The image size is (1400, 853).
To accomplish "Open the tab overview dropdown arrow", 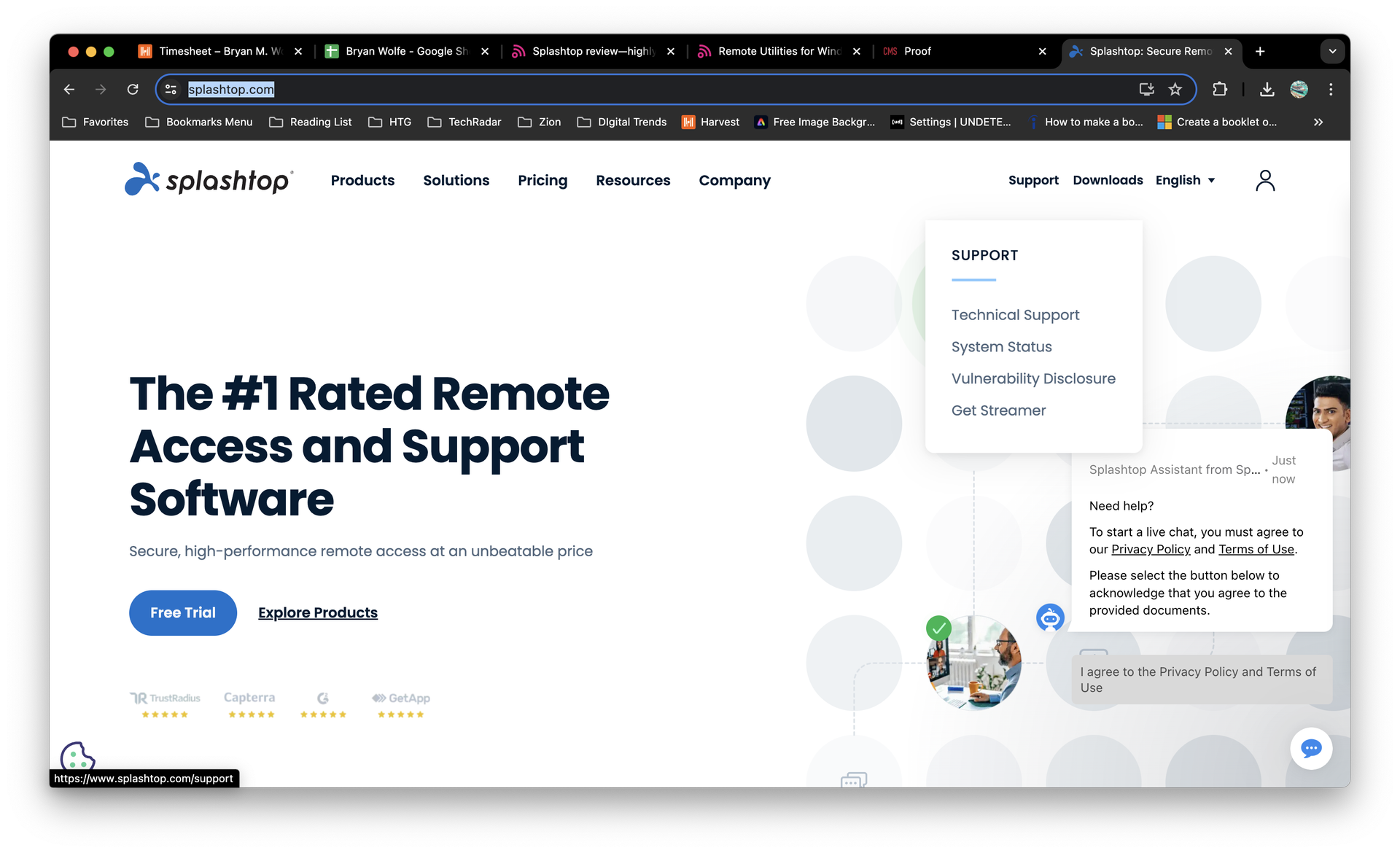I will (1332, 51).
